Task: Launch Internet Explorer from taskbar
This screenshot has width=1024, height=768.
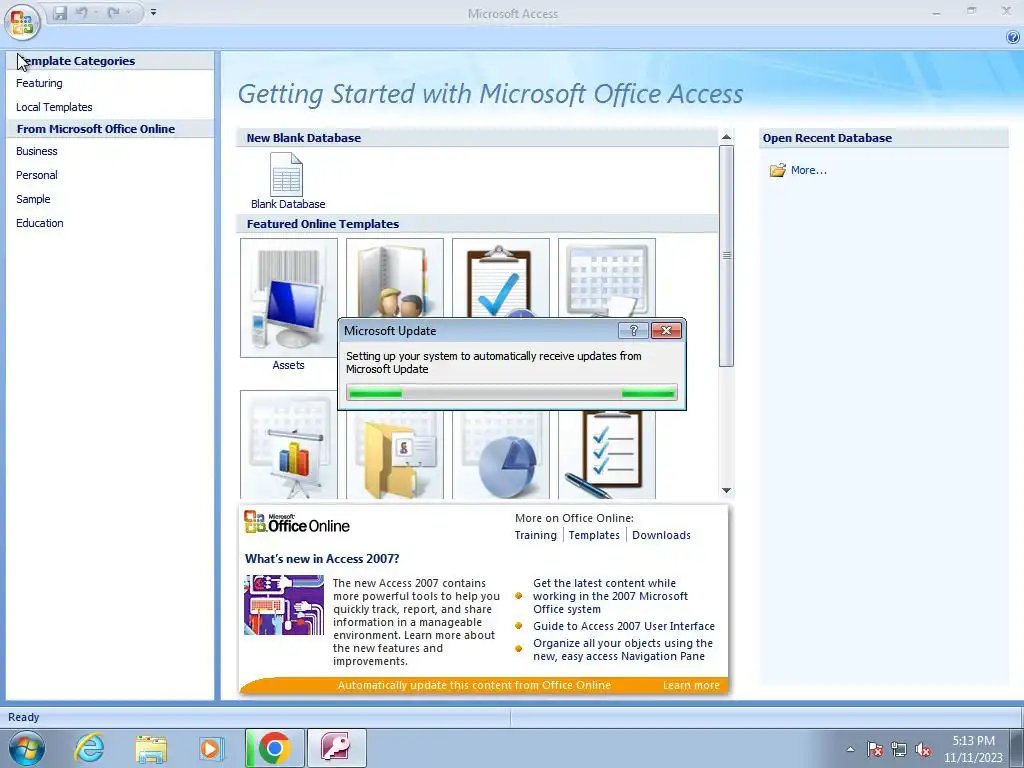Action: click(x=89, y=748)
